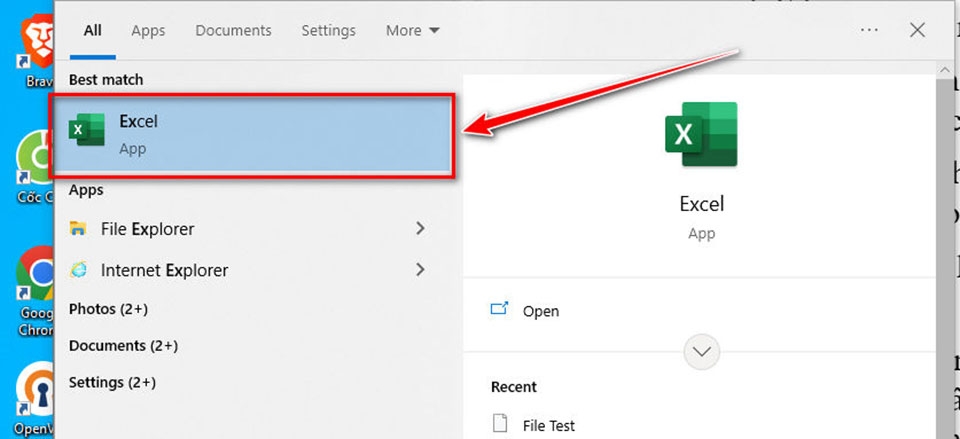This screenshot has height=439, width=960.
Task: Click the File Explorer folder icon
Action: tap(78, 229)
